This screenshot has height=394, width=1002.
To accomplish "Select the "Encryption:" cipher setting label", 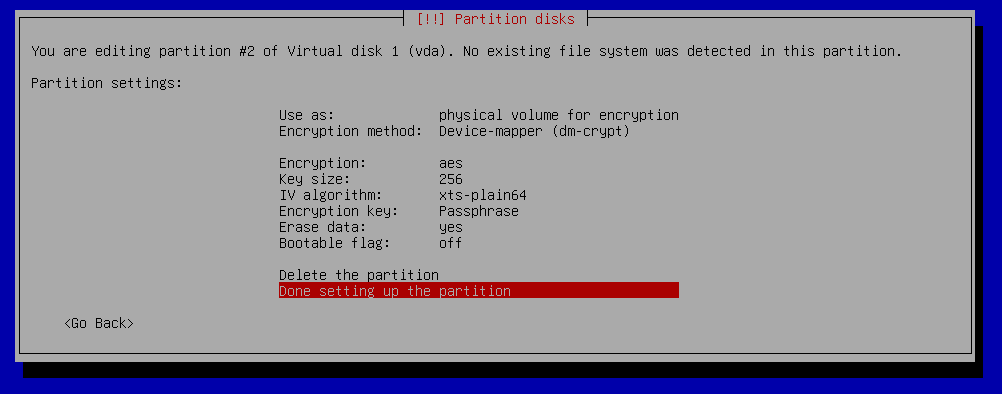I will [323, 163].
